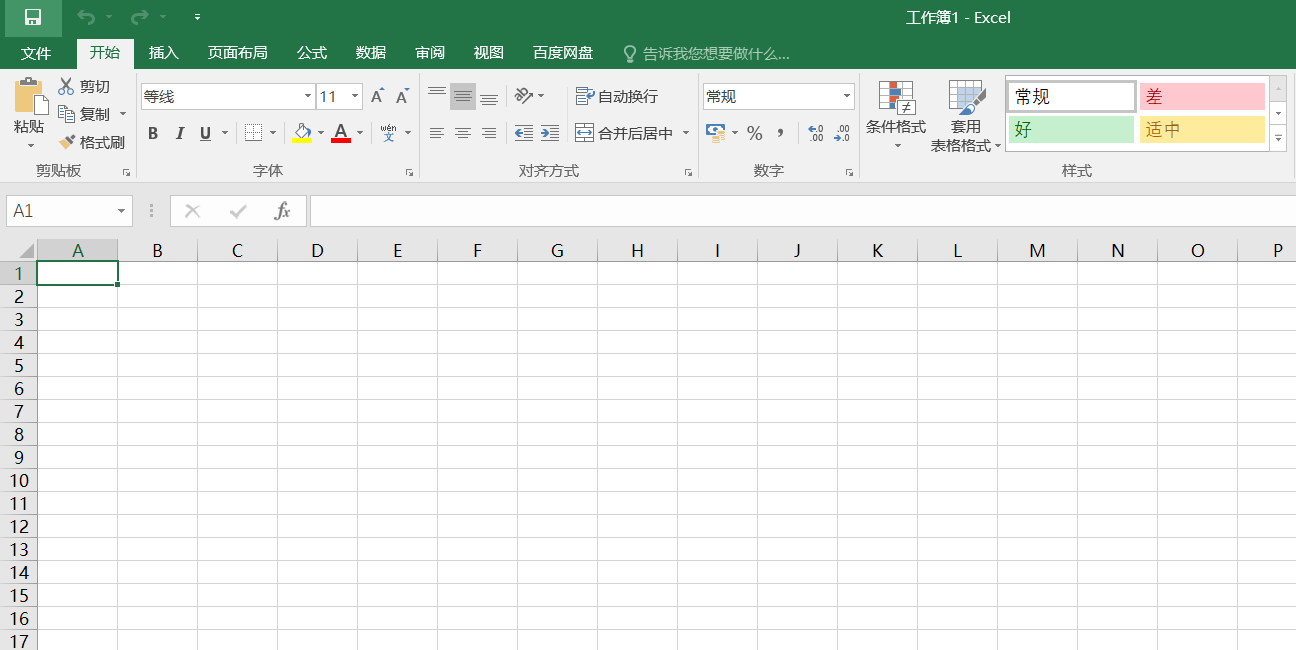This screenshot has height=650, width=1296.
Task: Open the font color palette arrow
Action: [360, 133]
